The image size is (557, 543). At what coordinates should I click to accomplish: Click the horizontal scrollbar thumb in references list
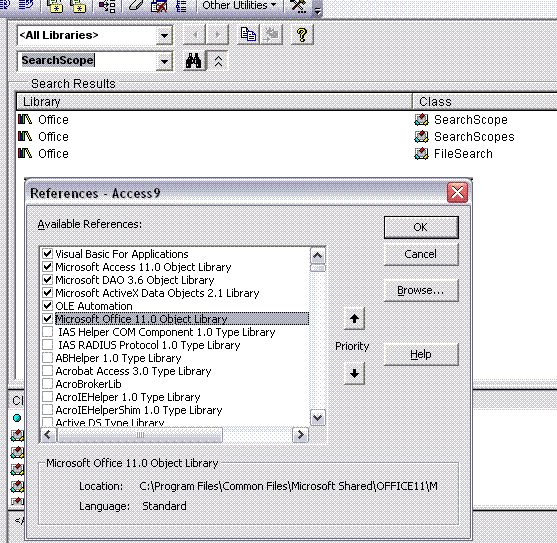[x=140, y=435]
